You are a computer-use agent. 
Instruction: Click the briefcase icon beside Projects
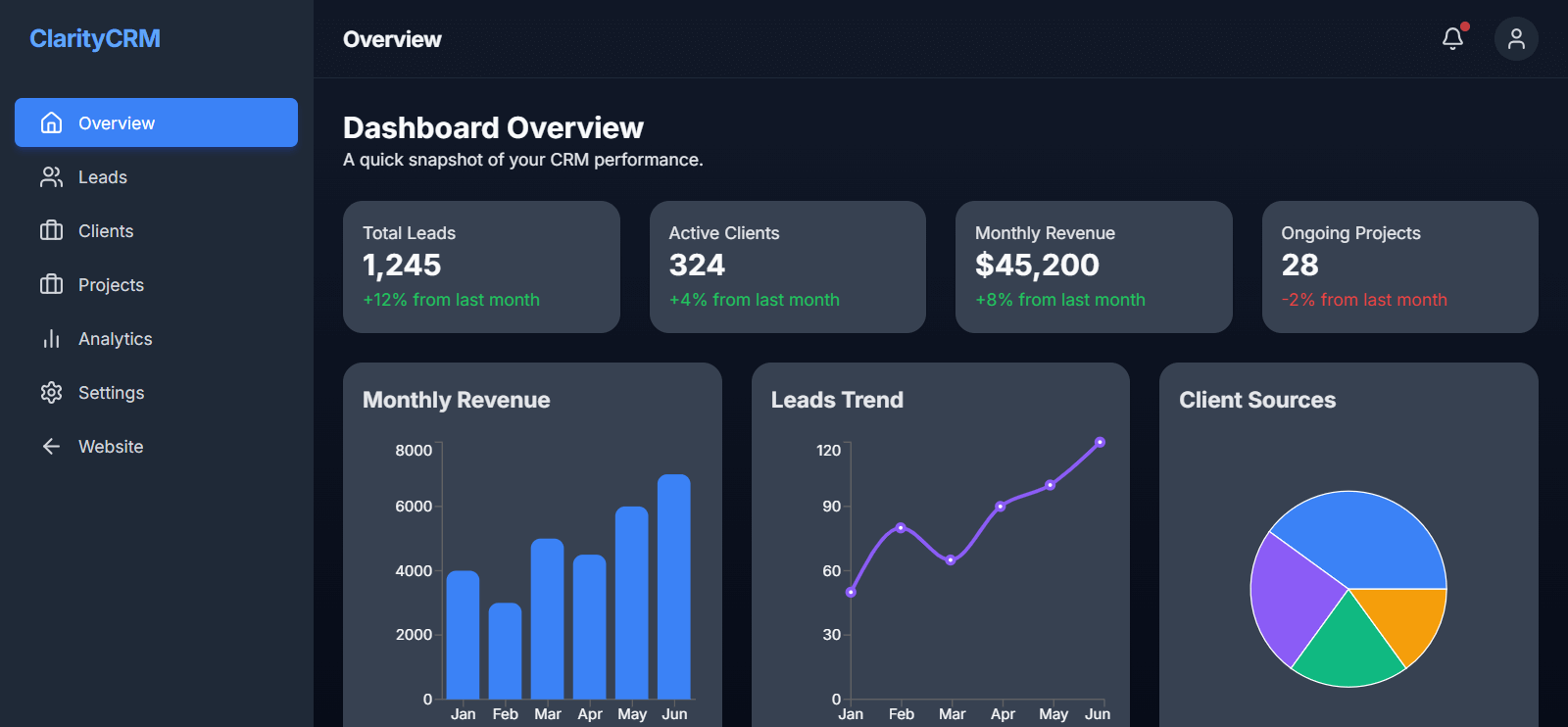tap(52, 284)
